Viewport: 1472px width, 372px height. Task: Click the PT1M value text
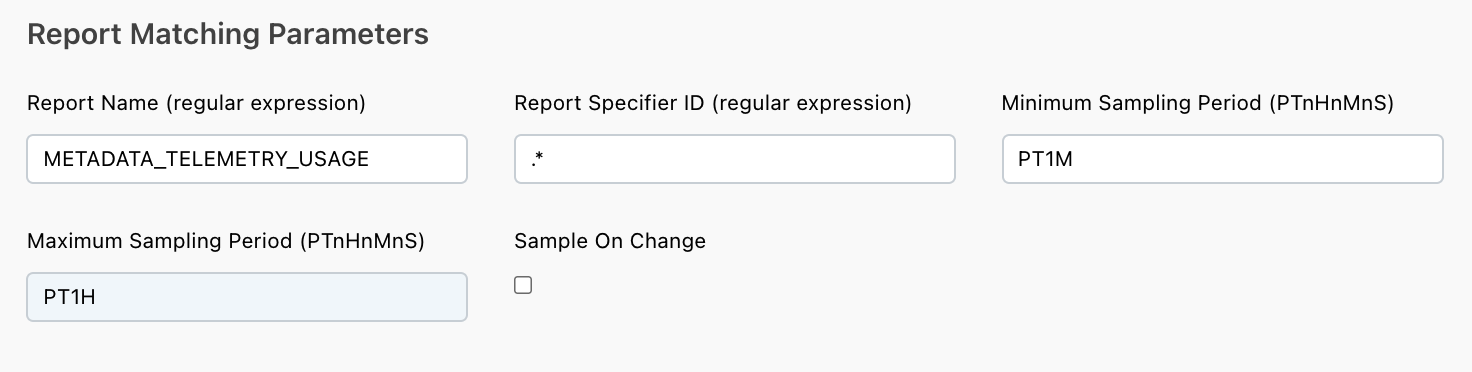pyautogui.click(x=1045, y=159)
